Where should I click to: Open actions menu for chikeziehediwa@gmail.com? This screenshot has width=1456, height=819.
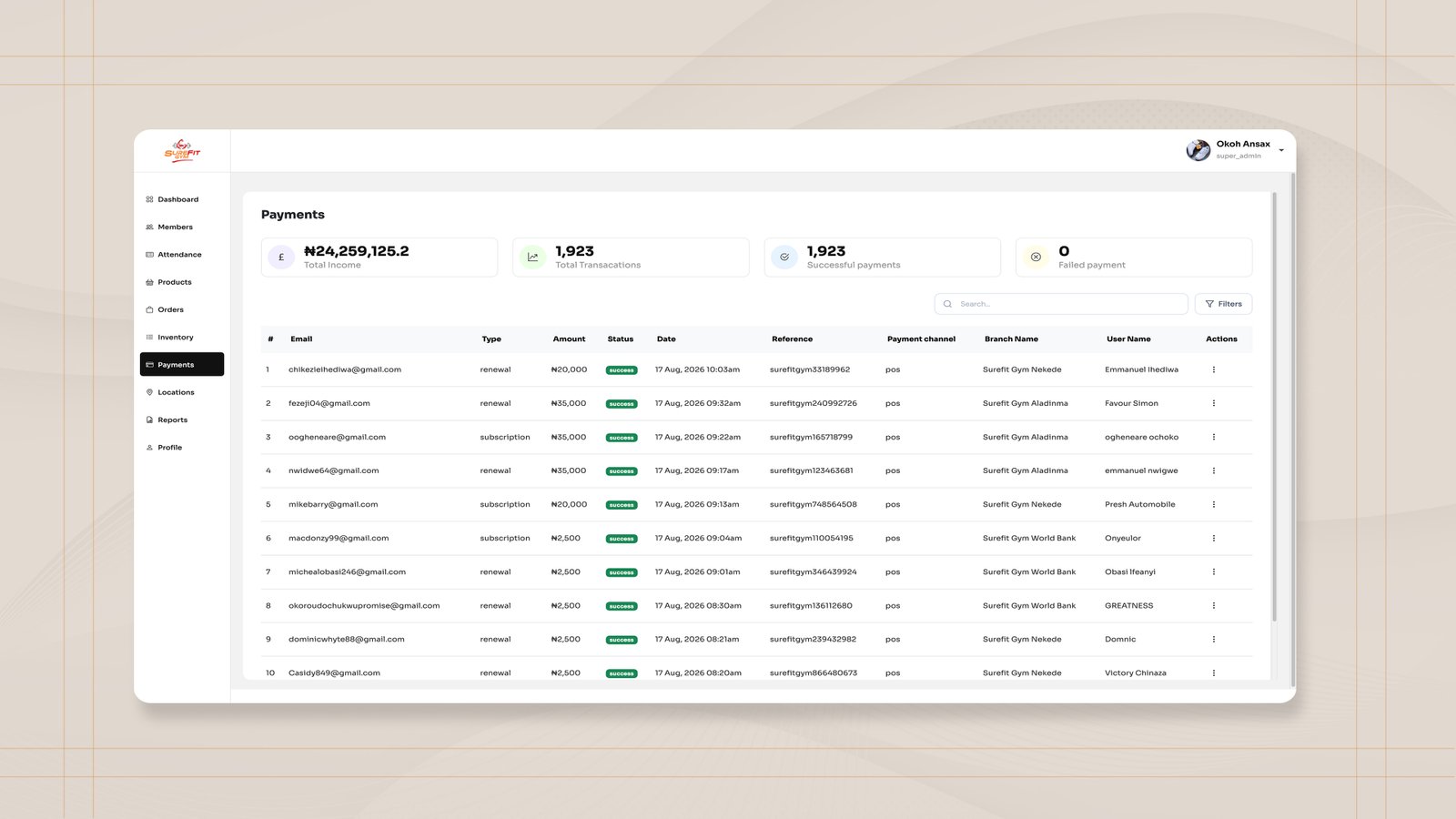coord(1213,369)
